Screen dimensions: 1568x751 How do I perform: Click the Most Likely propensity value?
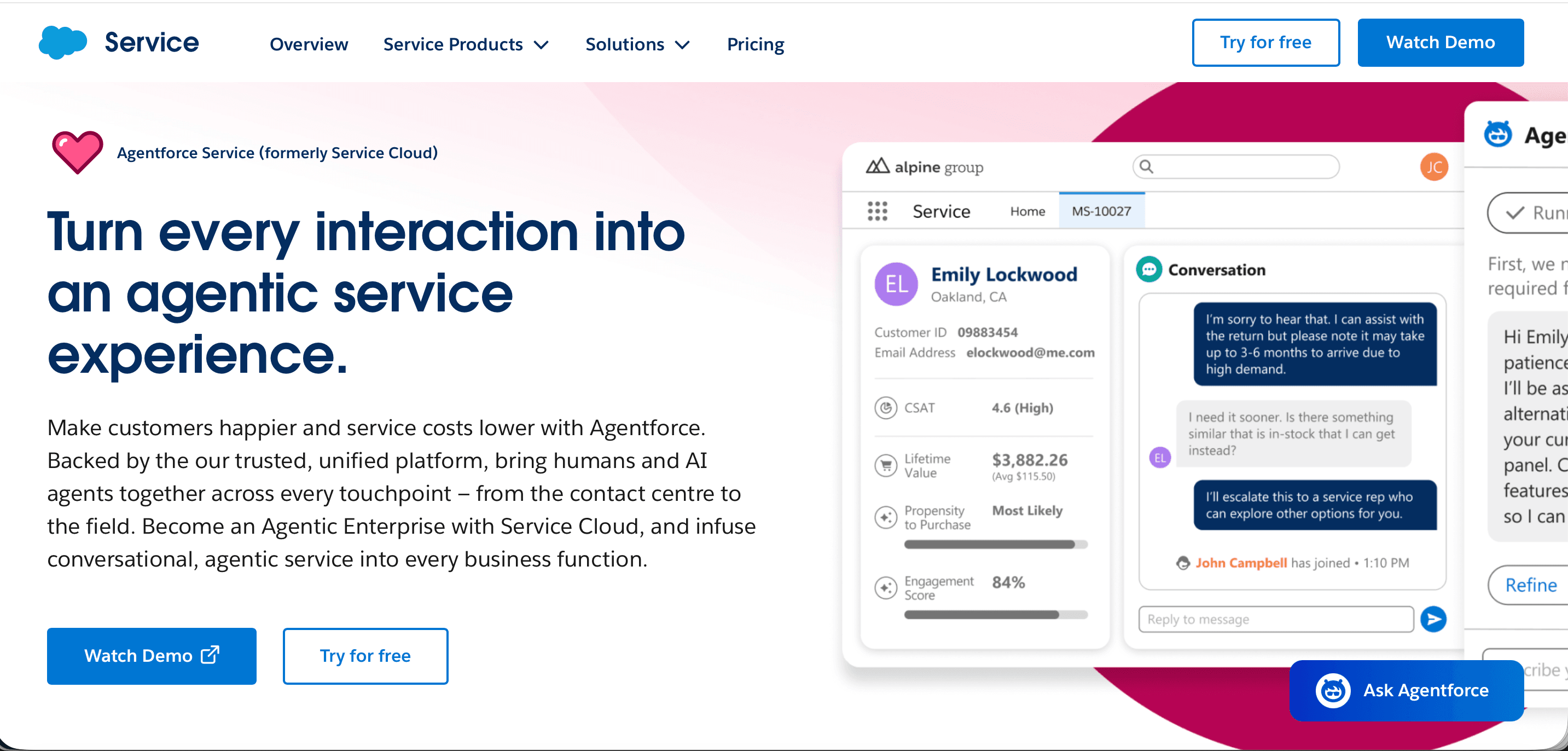coord(1027,510)
